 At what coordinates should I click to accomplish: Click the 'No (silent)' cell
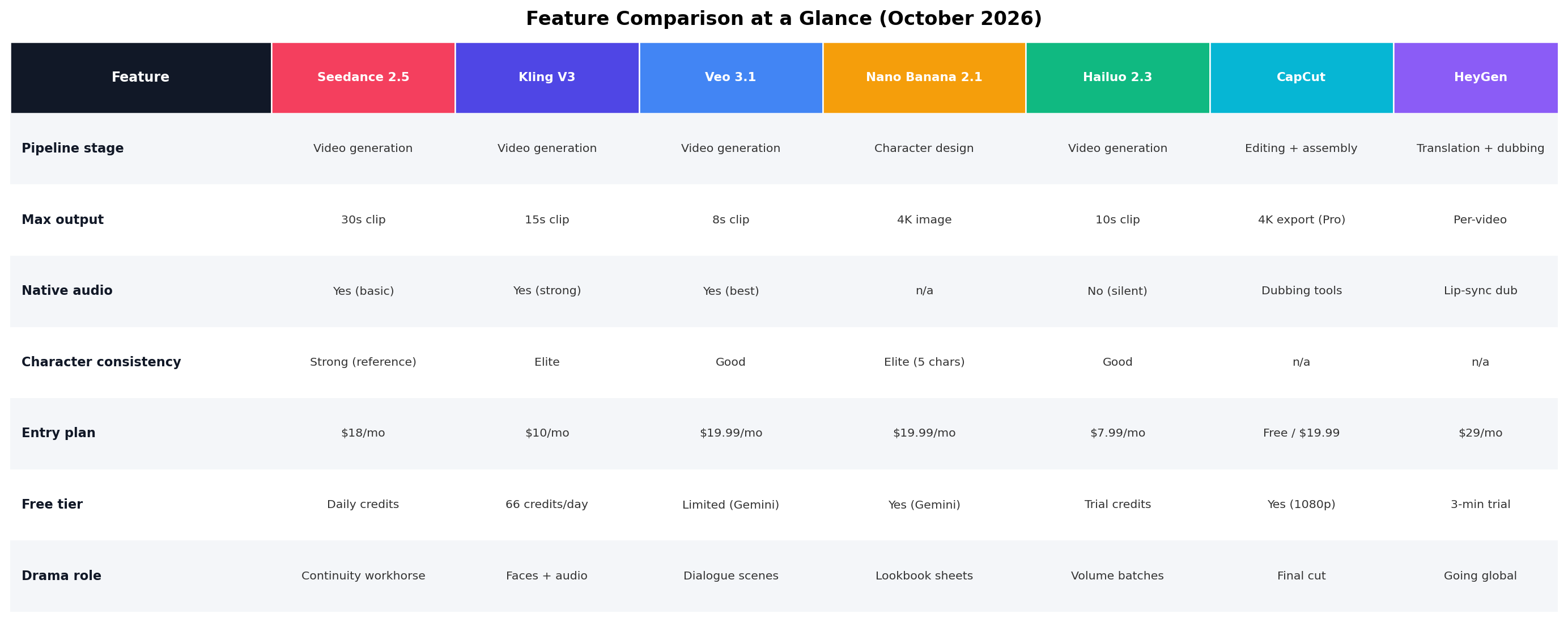1117,291
